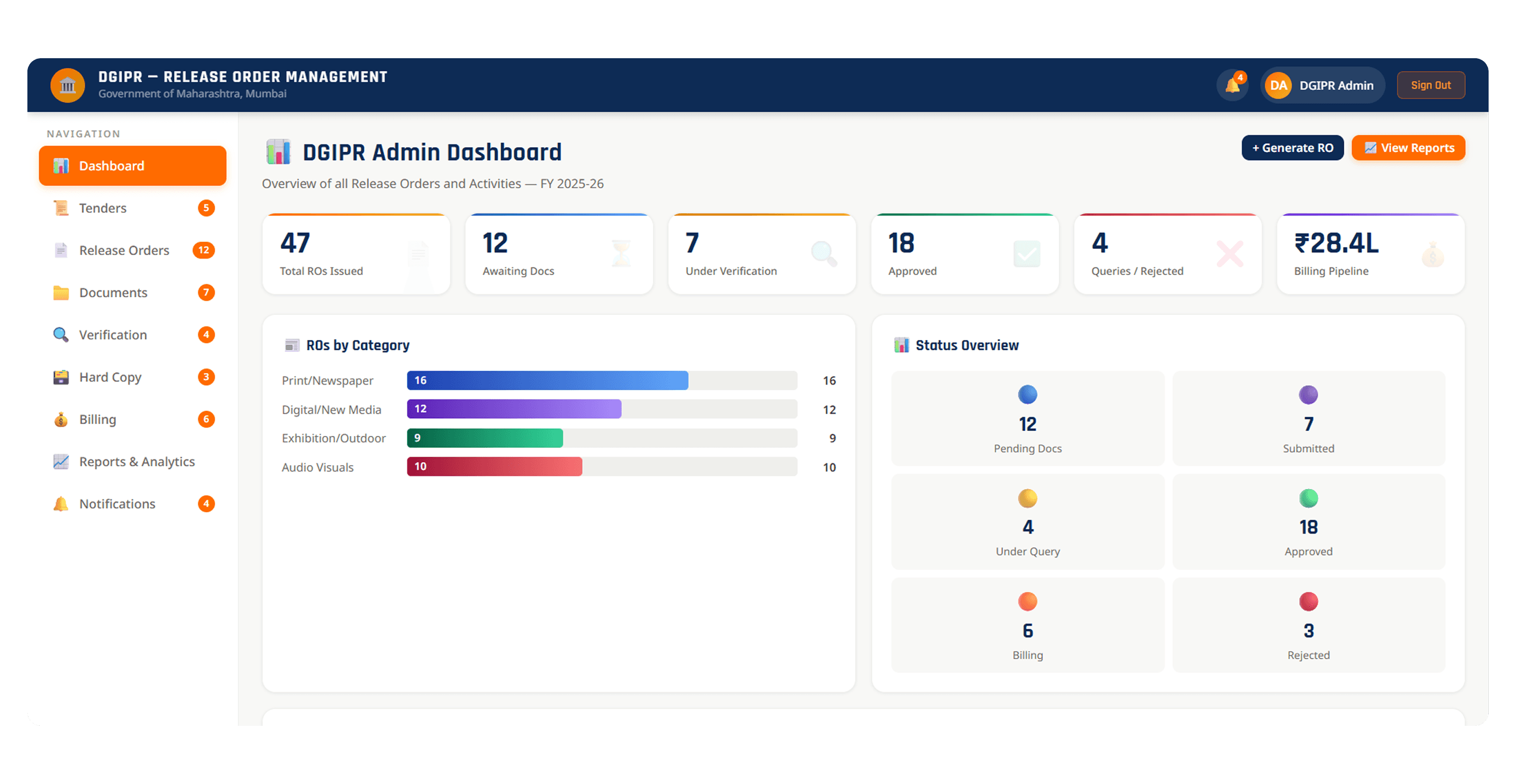Click the Verification magnifier icon in sidebar
The height and width of the screenshot is (784, 1516).
[61, 336]
